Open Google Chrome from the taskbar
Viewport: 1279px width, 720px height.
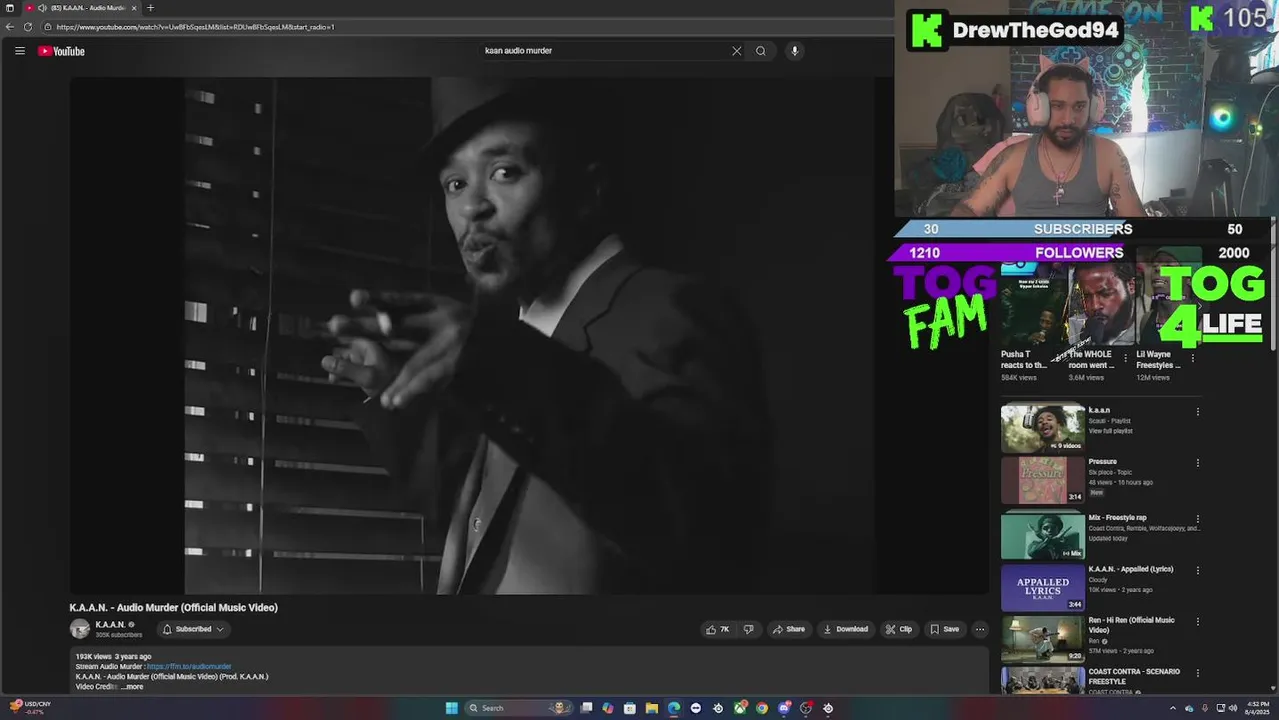[762, 708]
